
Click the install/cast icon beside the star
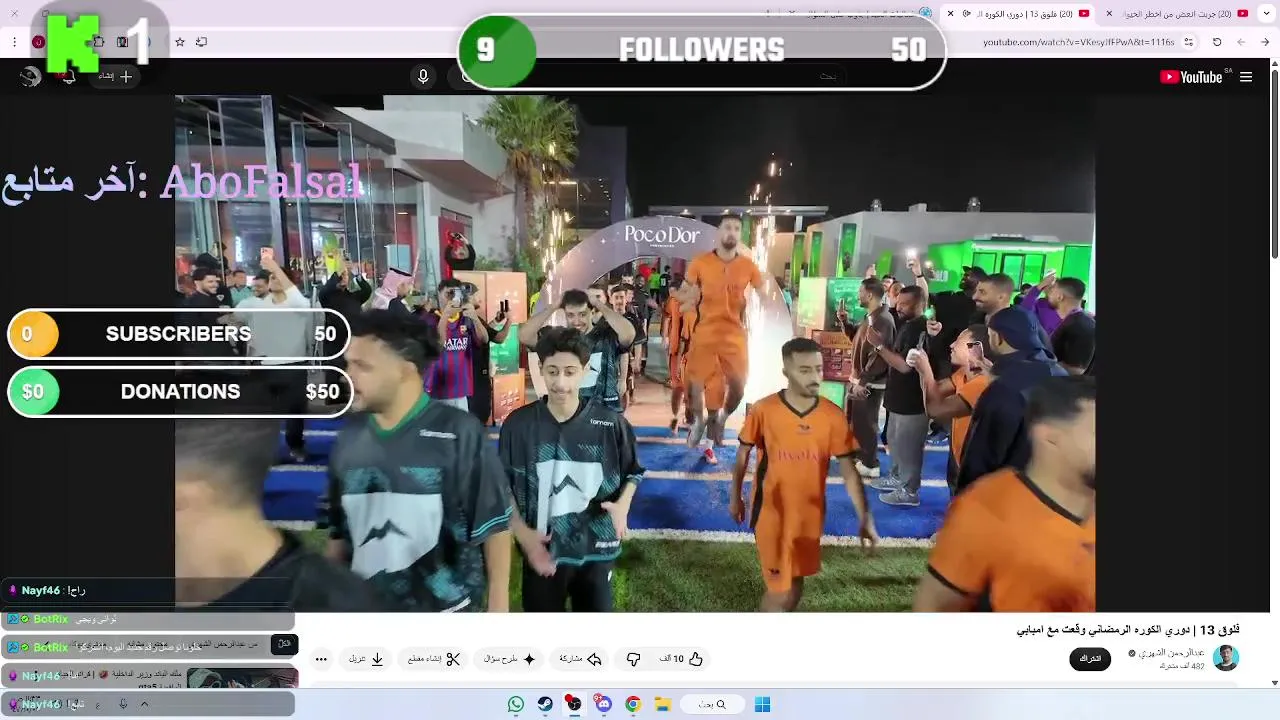pyautogui.click(x=201, y=42)
